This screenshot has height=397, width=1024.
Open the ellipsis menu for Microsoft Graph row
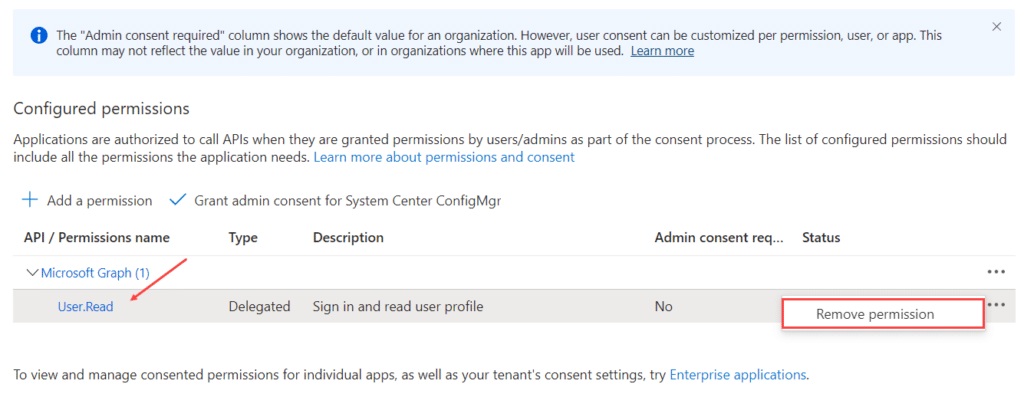tap(995, 272)
